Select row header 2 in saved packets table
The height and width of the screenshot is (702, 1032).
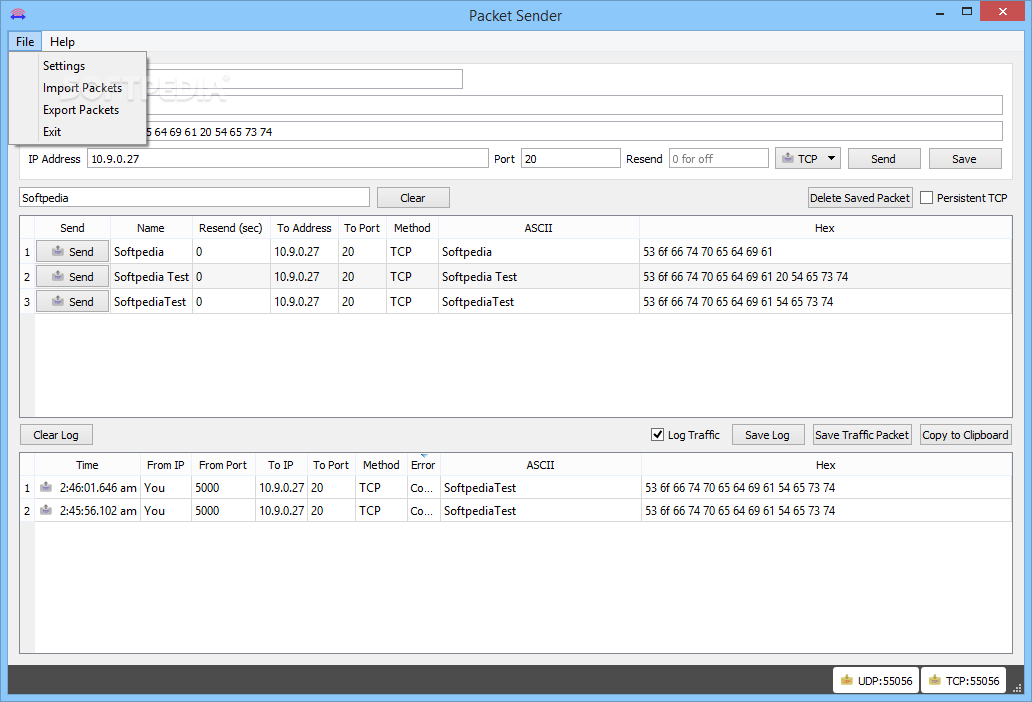[27, 276]
